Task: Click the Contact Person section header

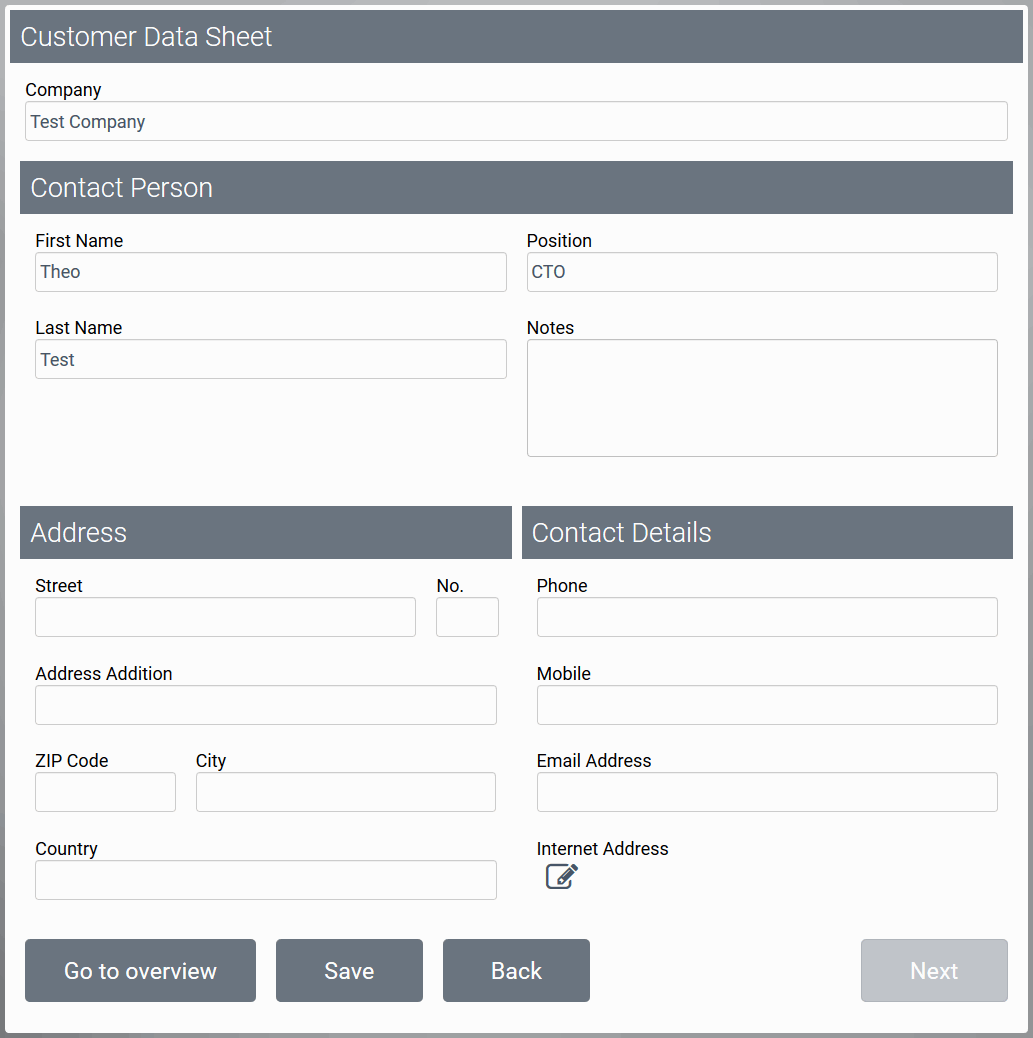Action: [516, 188]
